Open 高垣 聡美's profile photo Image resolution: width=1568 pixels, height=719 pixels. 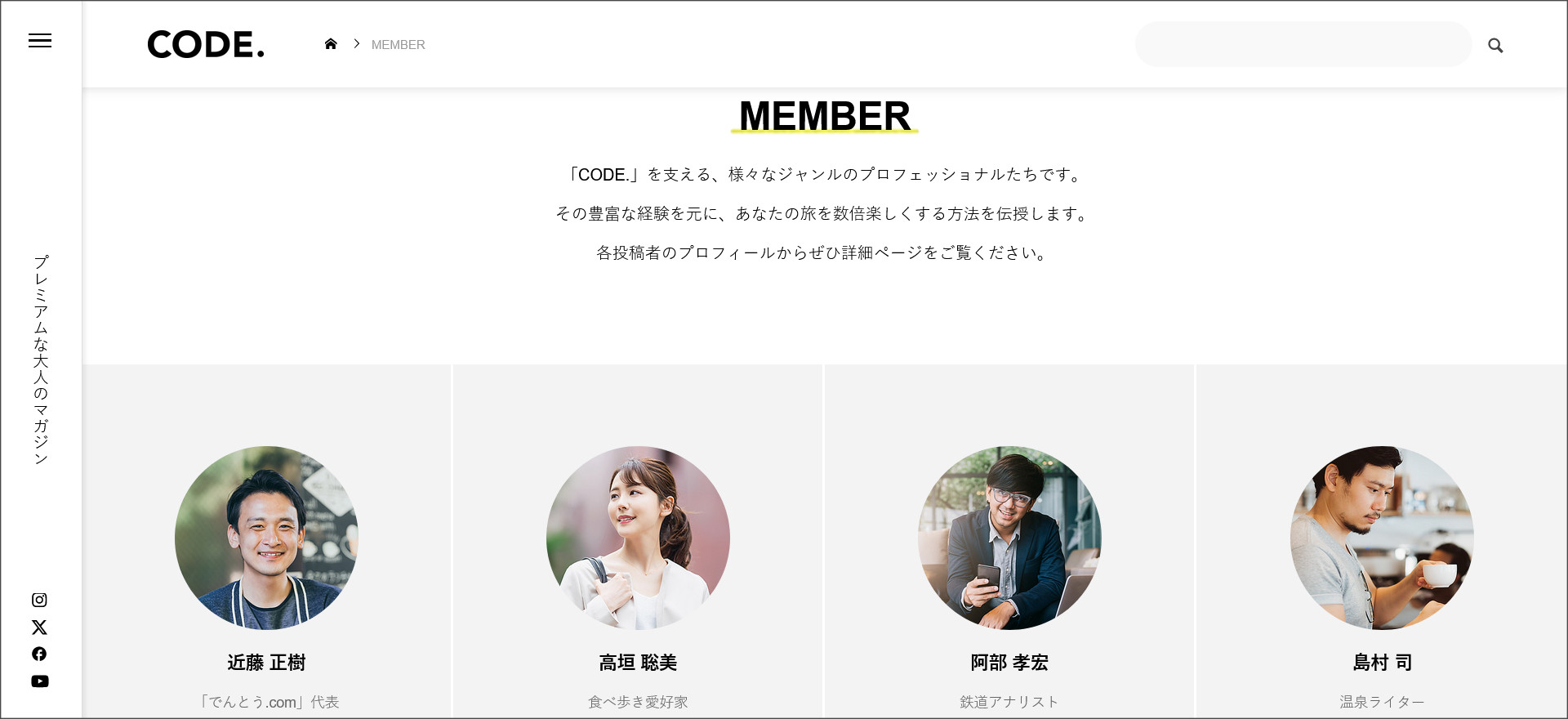point(638,538)
